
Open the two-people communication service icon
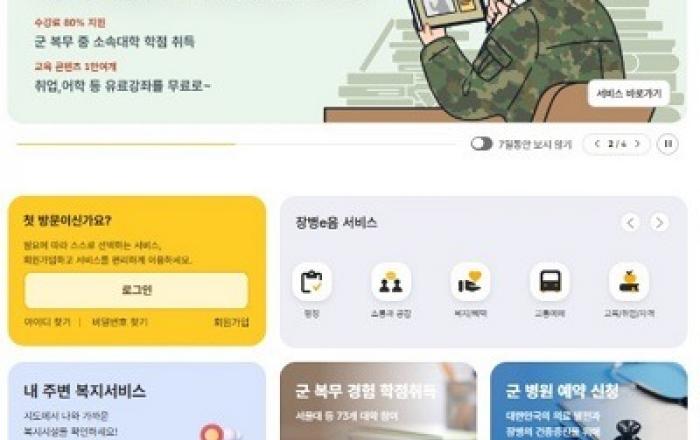[x=391, y=282]
